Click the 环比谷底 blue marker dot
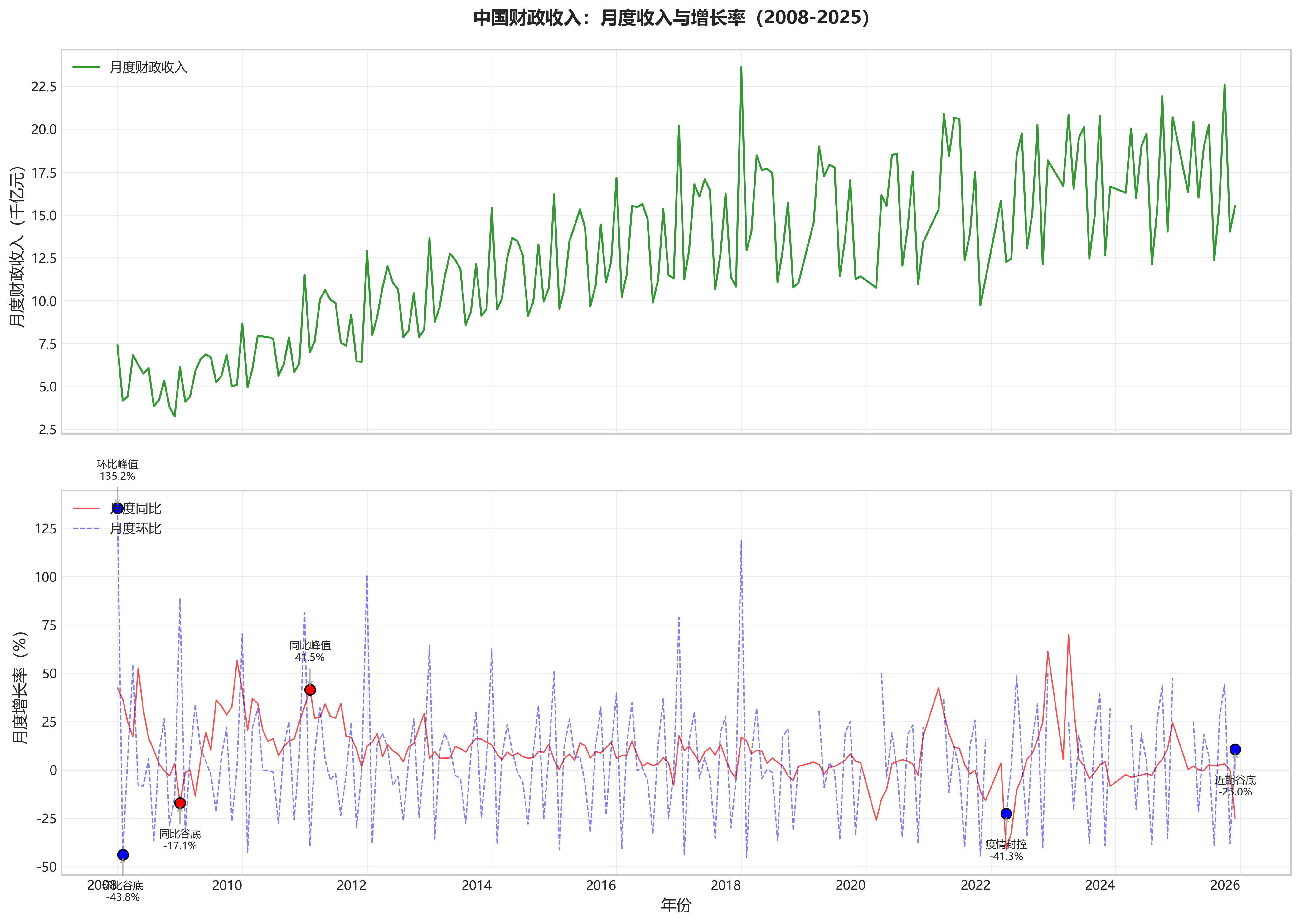Viewport: 1300px width, 924px height. 123,854
